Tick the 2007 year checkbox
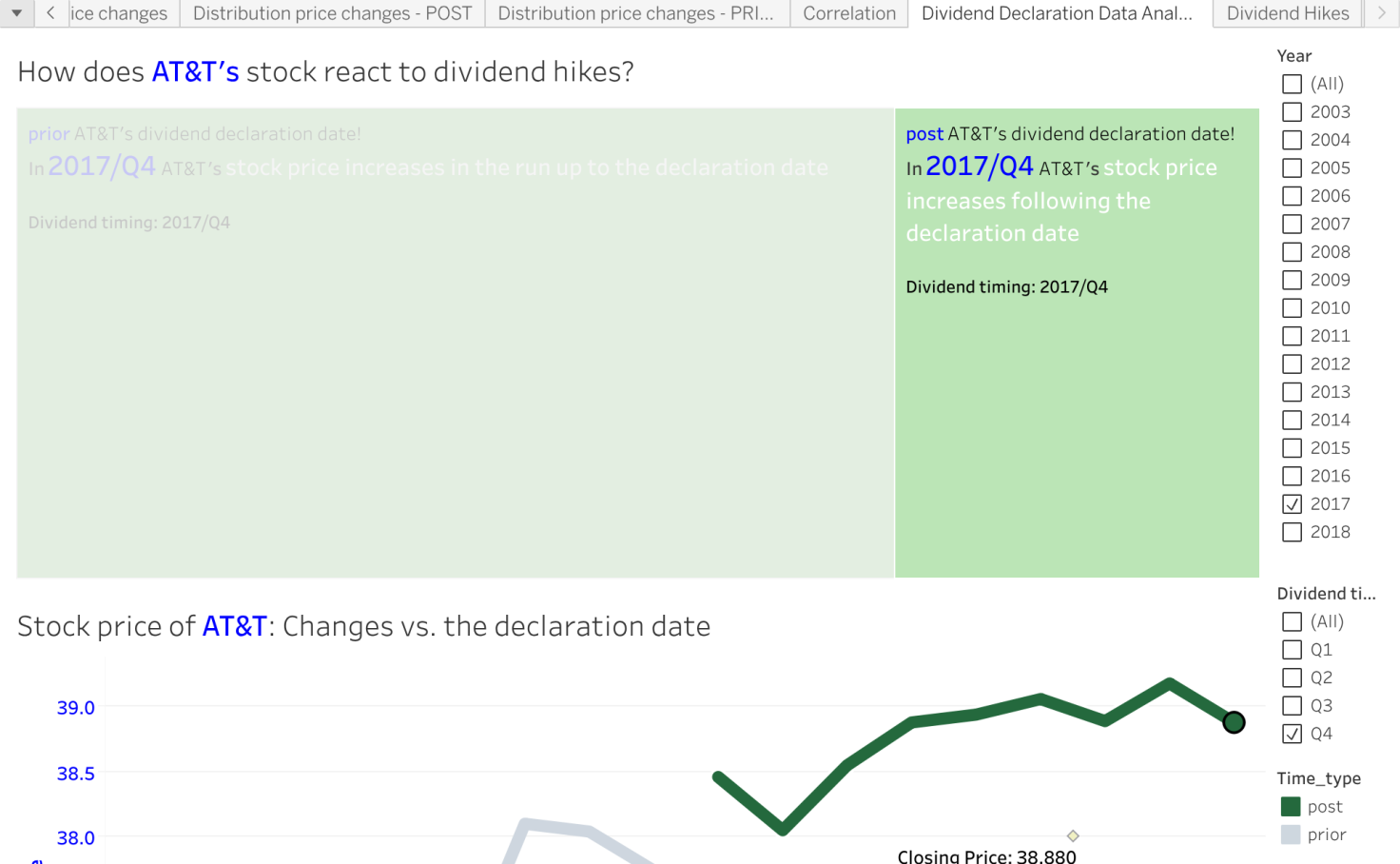This screenshot has height=864, width=1400. (1292, 224)
